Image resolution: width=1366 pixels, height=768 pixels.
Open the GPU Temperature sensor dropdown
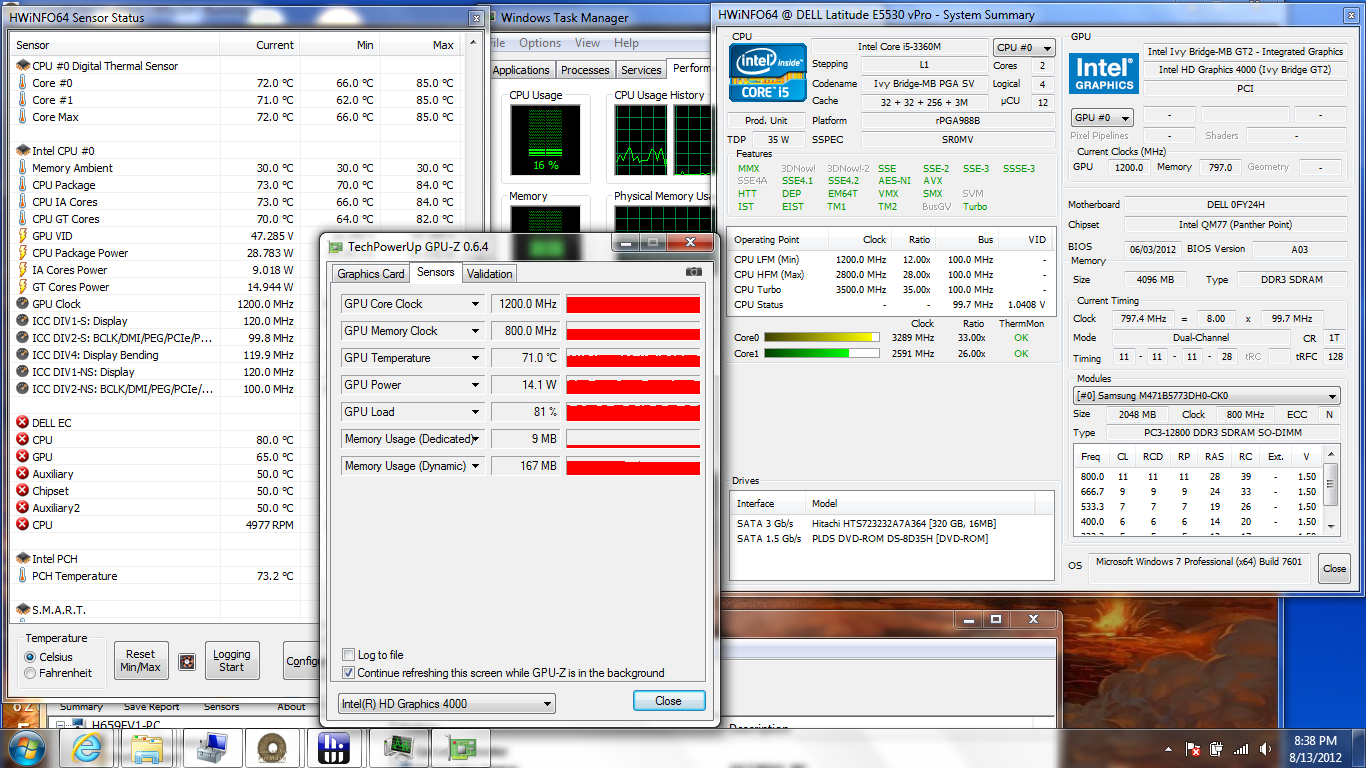[x=476, y=358]
